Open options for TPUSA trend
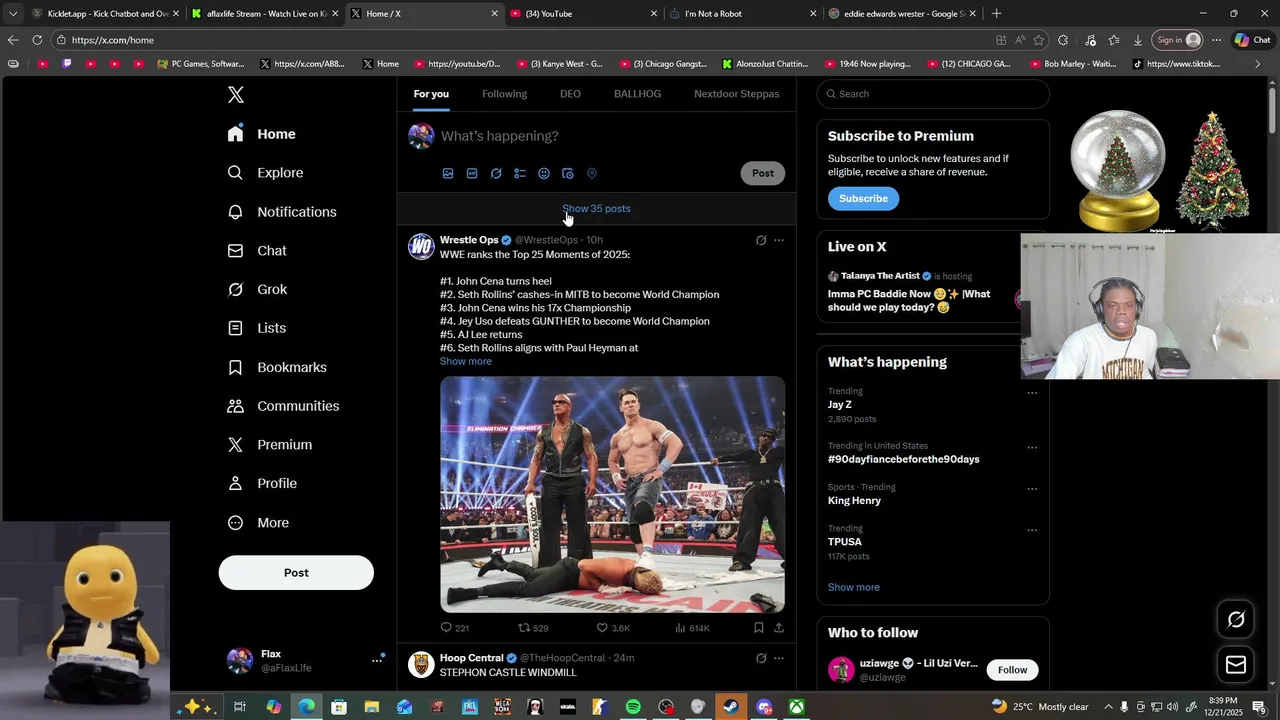The height and width of the screenshot is (720, 1280). [1032, 530]
